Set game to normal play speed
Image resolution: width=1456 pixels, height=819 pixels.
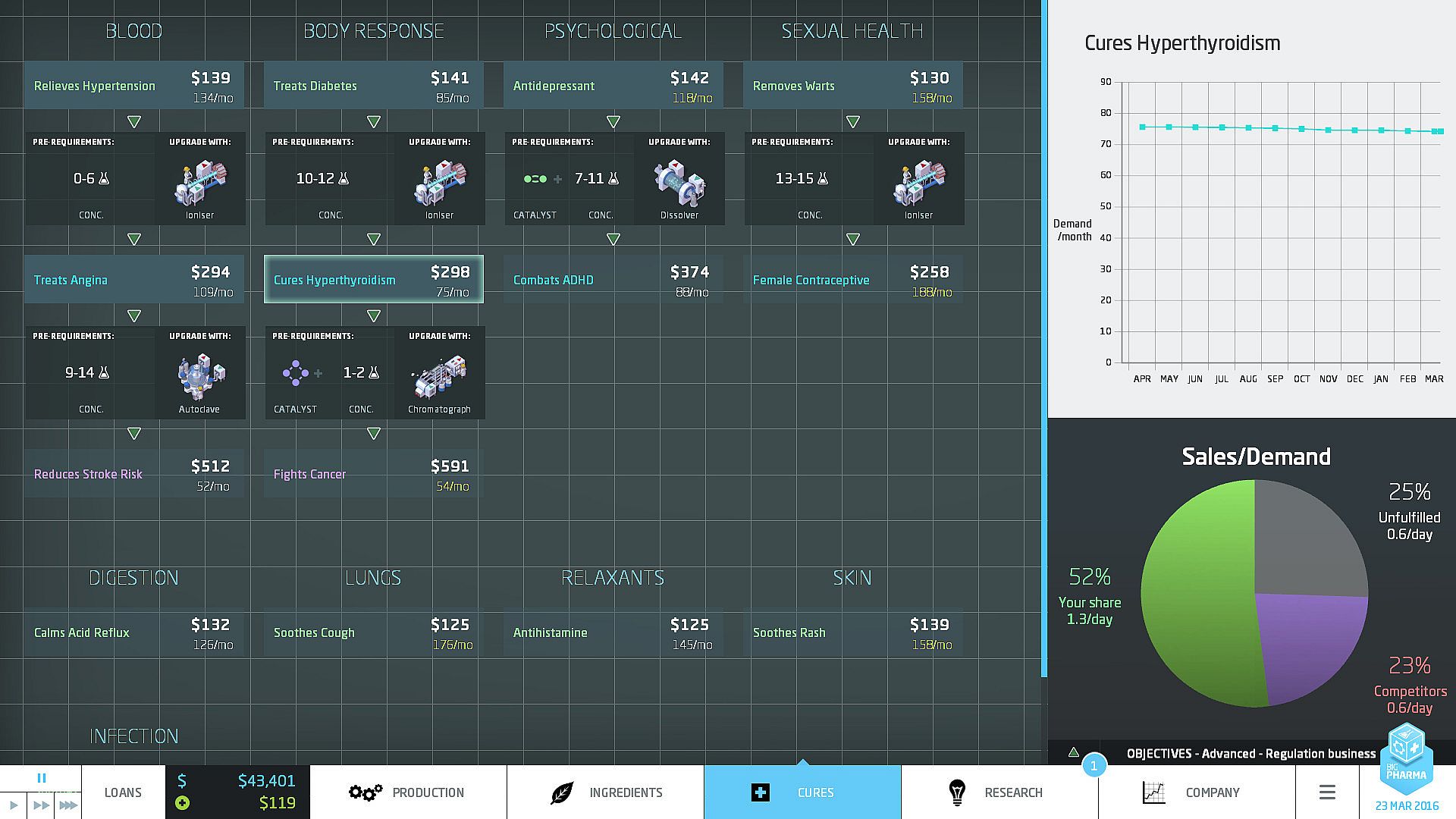click(x=14, y=805)
